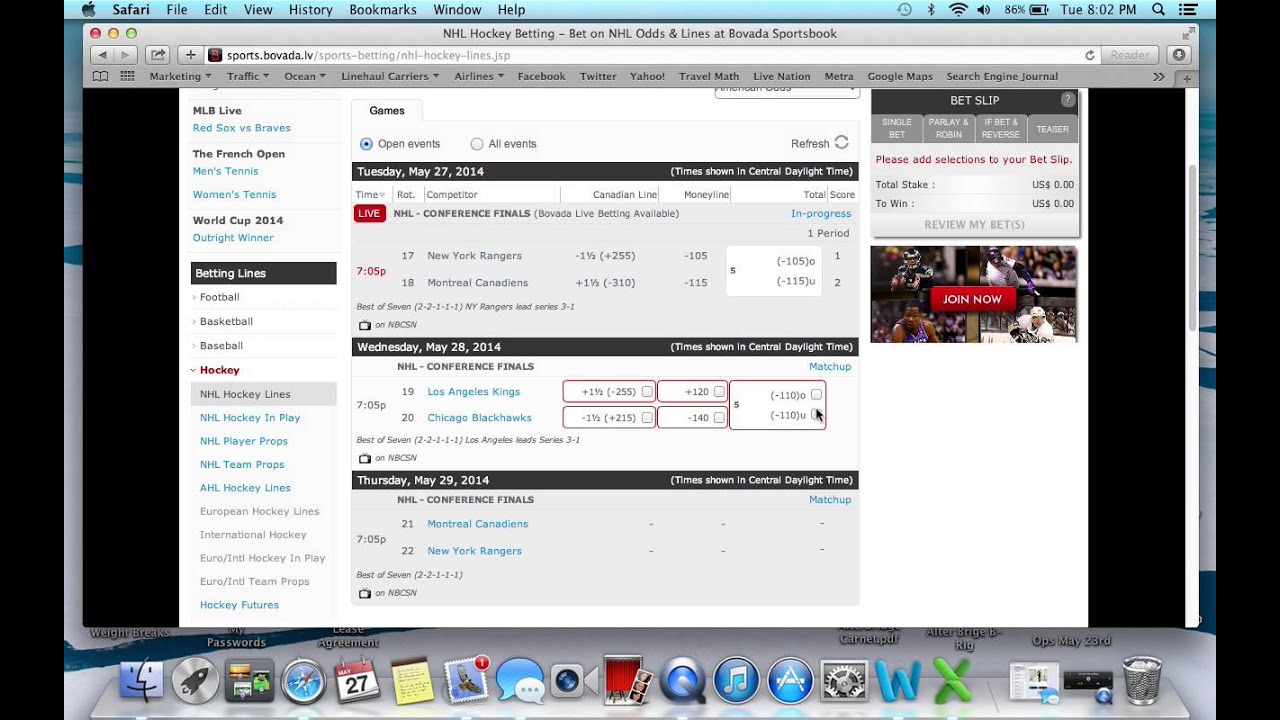Click Review My Bet(s) button
1280x720 pixels.
pos(974,224)
